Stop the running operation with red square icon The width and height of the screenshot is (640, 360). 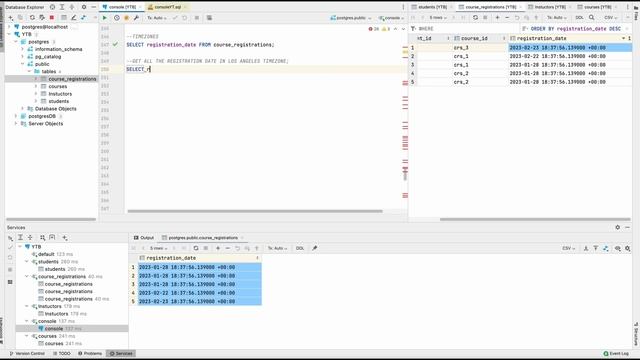pyautogui.click(x=52, y=18)
